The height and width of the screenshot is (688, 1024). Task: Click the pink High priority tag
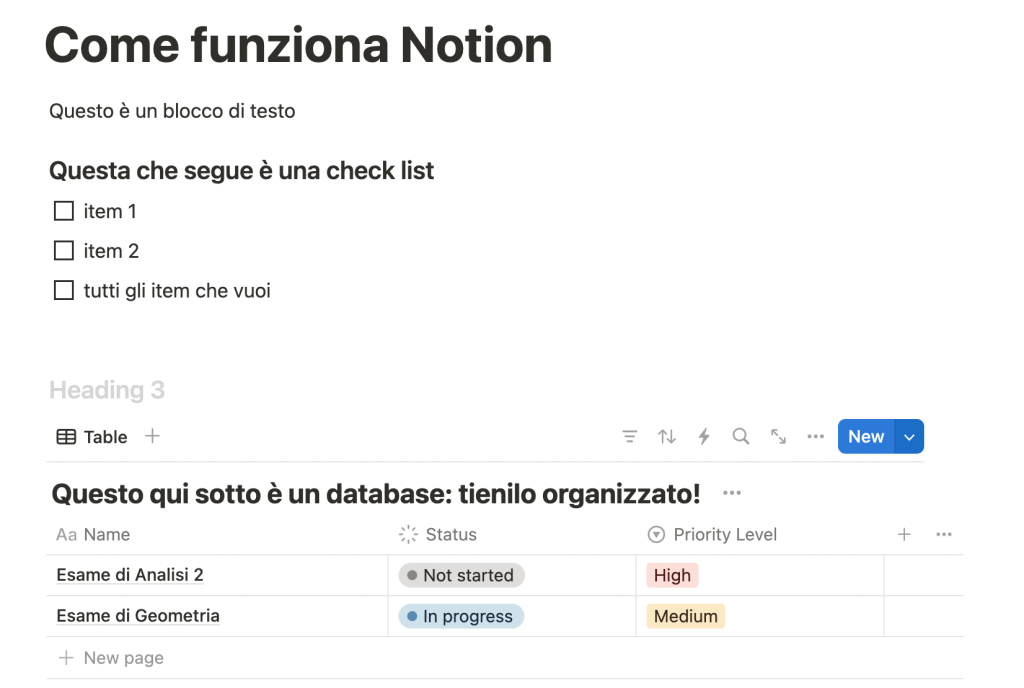pyautogui.click(x=672, y=576)
